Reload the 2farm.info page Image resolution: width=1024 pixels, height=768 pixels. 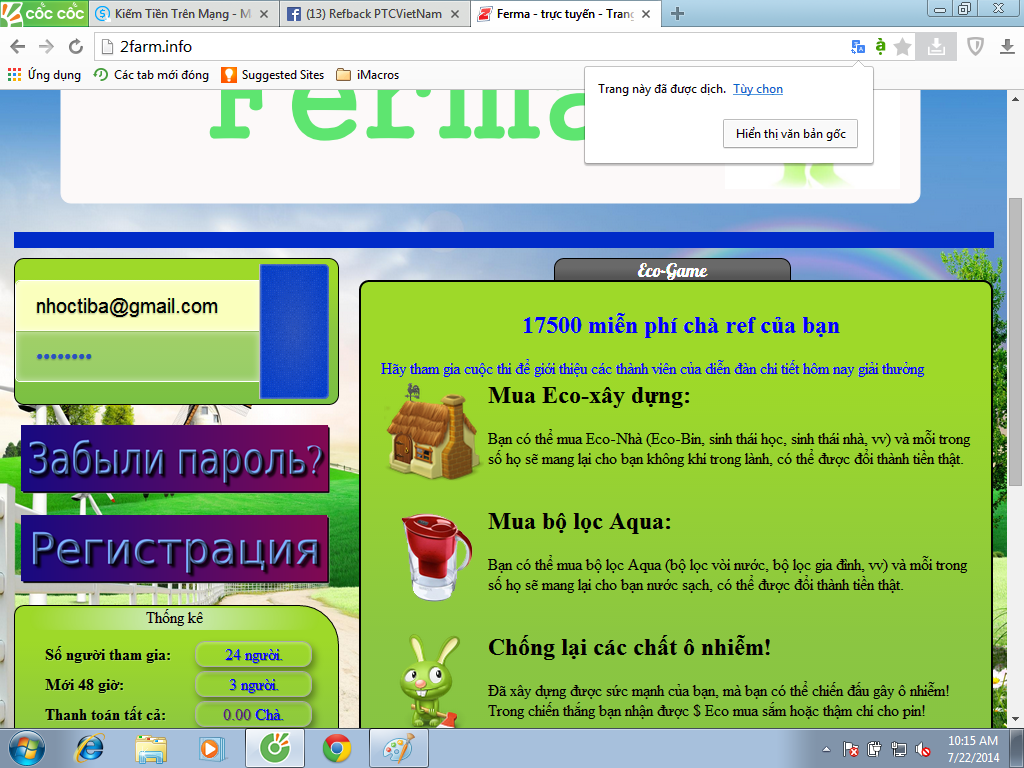tap(76, 46)
